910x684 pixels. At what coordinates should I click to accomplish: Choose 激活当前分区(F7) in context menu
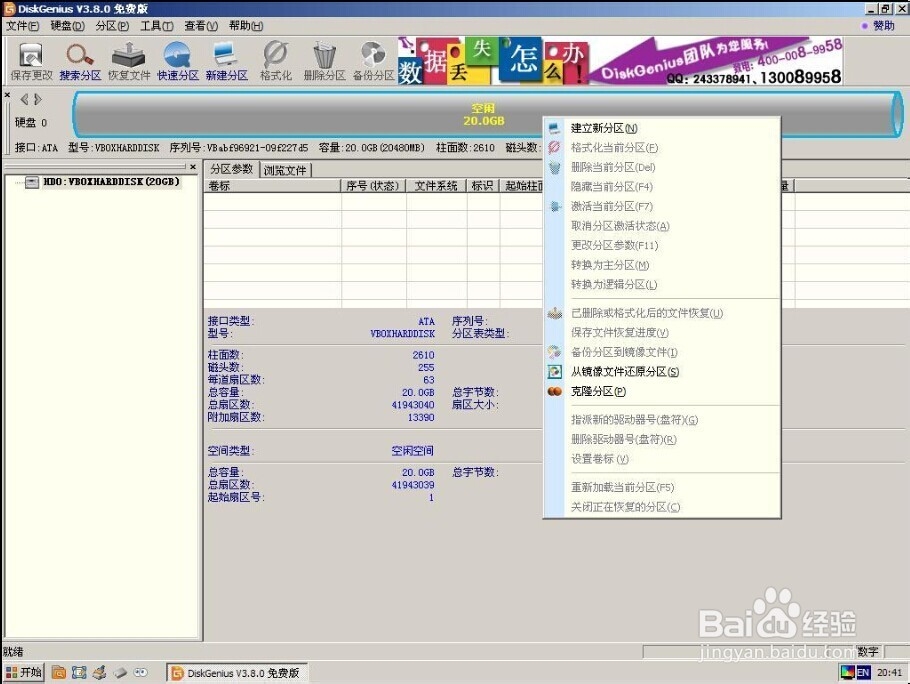[662, 207]
